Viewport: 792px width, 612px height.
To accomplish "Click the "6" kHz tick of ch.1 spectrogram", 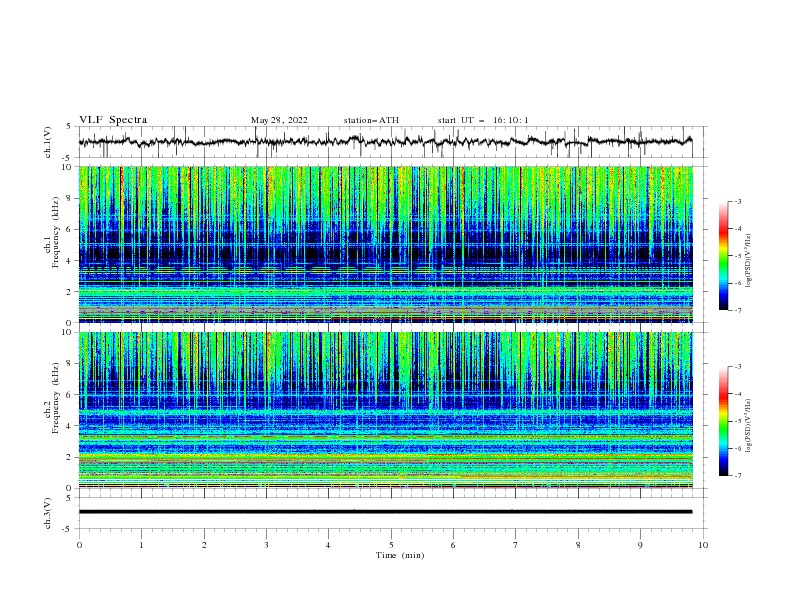I will coord(71,229).
